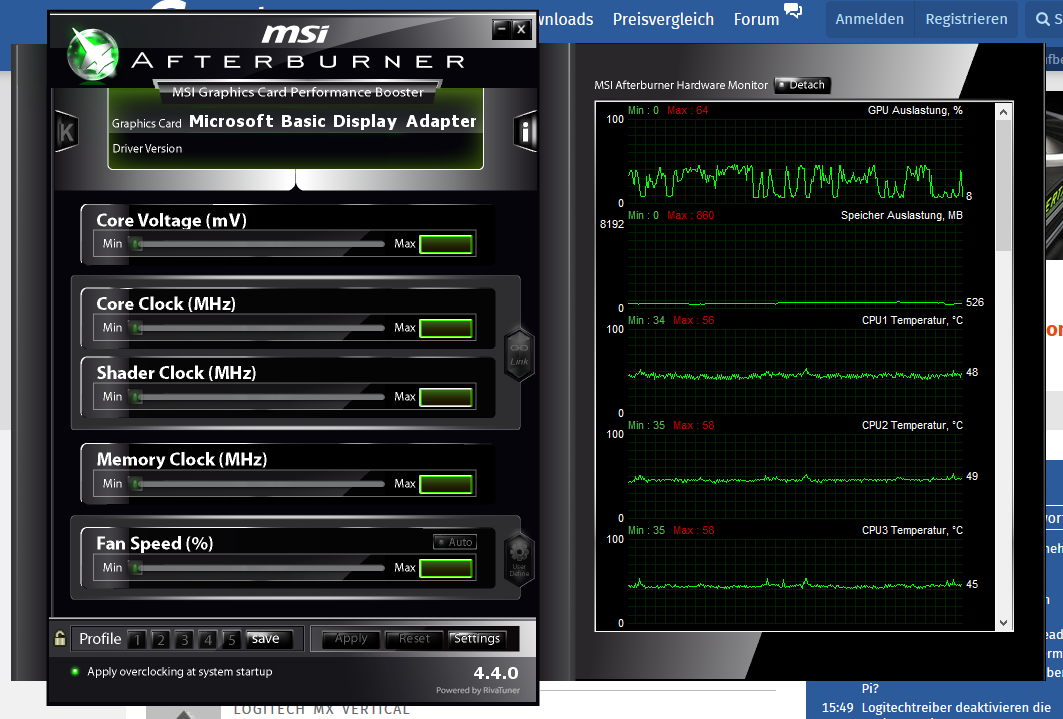Click the profile lock icon
Screen dimensions: 1063x719
(x=60, y=638)
